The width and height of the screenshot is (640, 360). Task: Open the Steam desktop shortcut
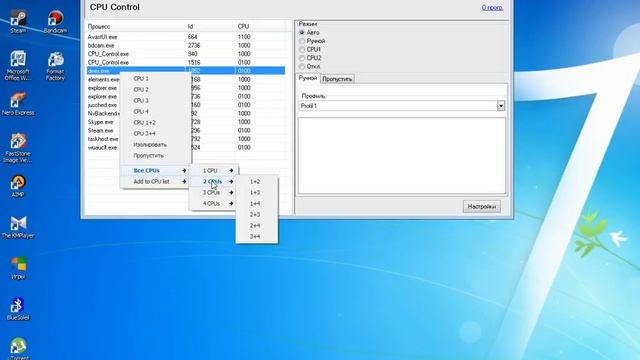click(x=18, y=21)
